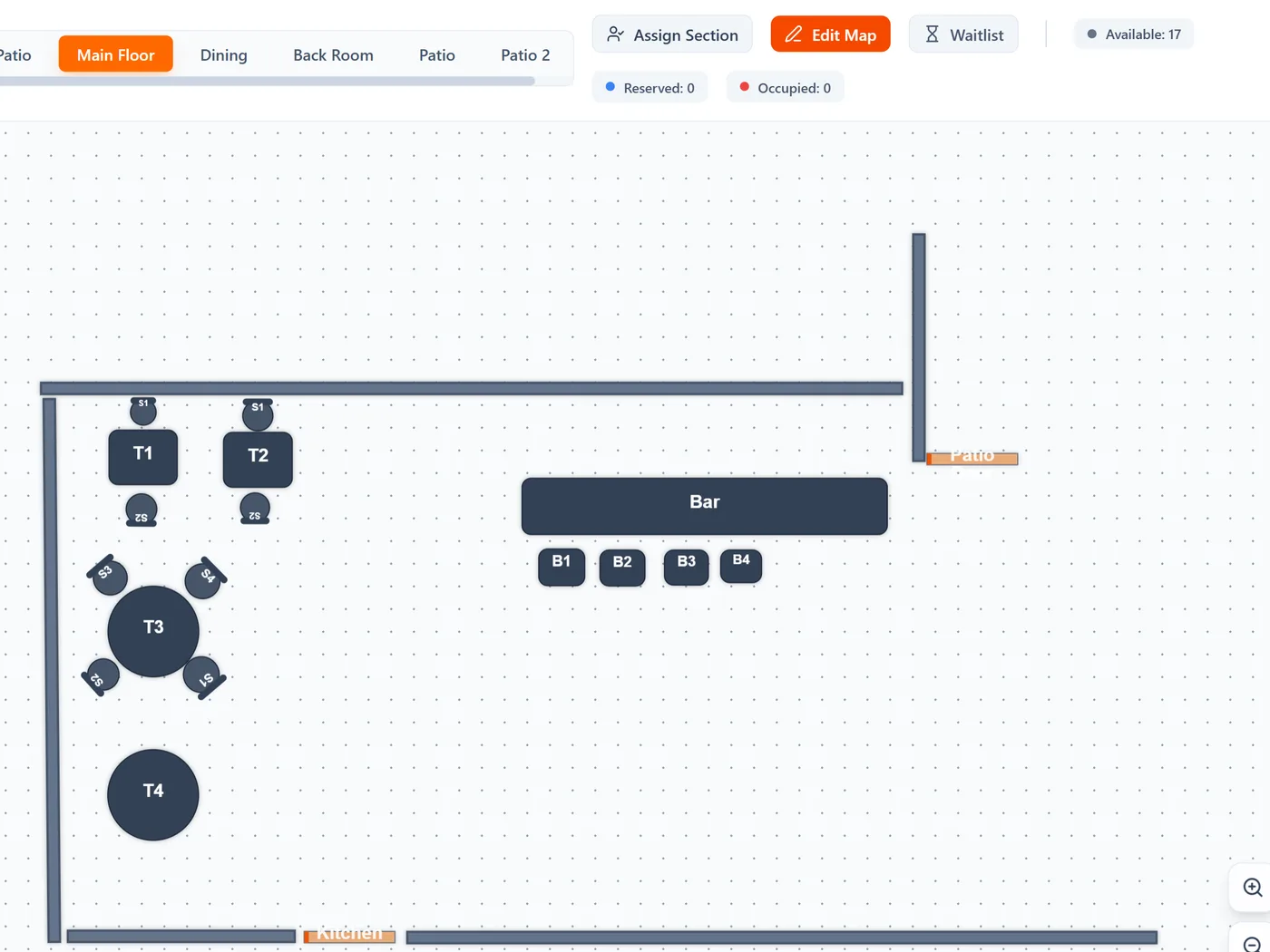
Task: Select seat S2 at table T3
Action: 101,676
